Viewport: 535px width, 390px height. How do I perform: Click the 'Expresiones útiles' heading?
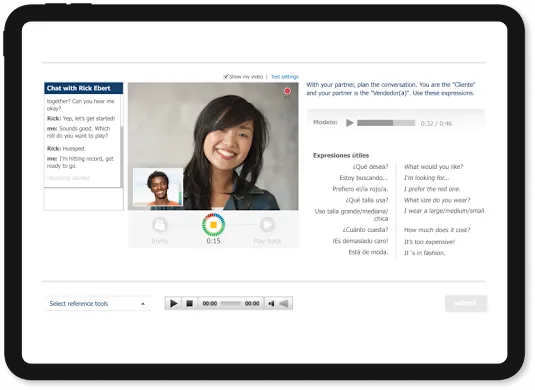[341, 156]
